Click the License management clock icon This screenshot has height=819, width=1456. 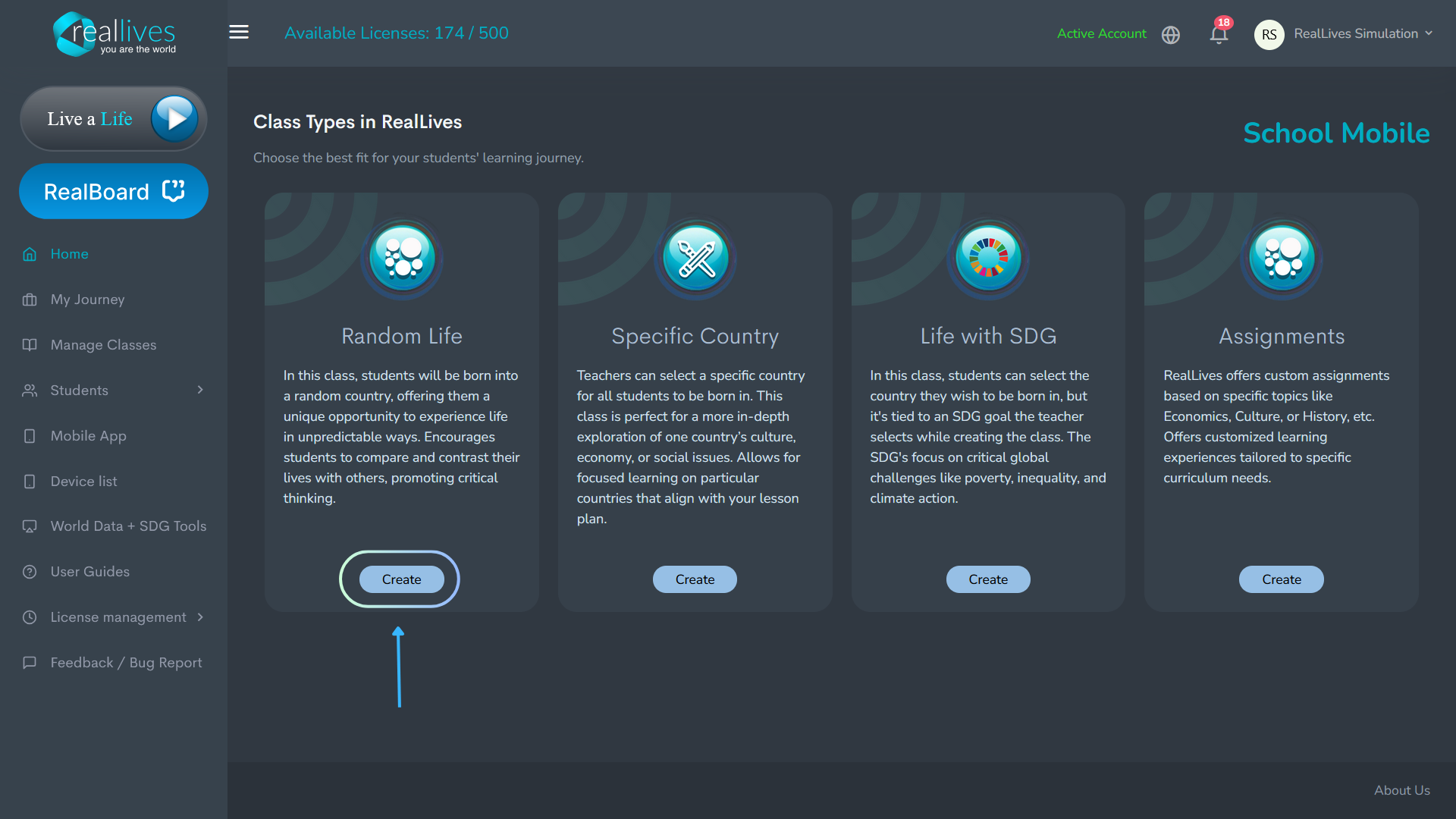30,617
